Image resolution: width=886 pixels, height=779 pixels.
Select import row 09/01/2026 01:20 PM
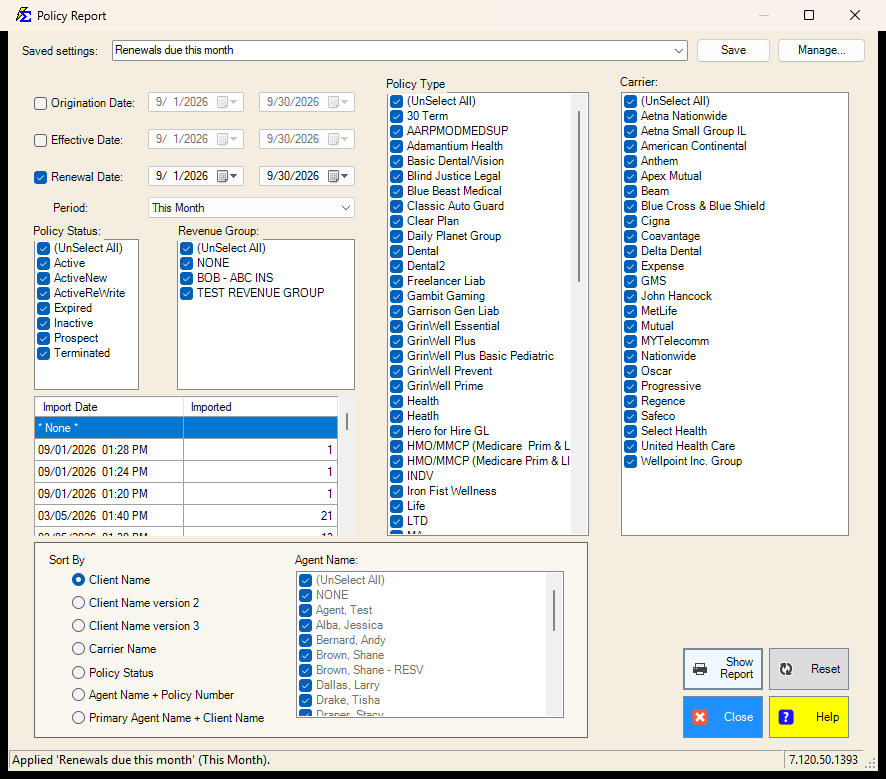186,494
